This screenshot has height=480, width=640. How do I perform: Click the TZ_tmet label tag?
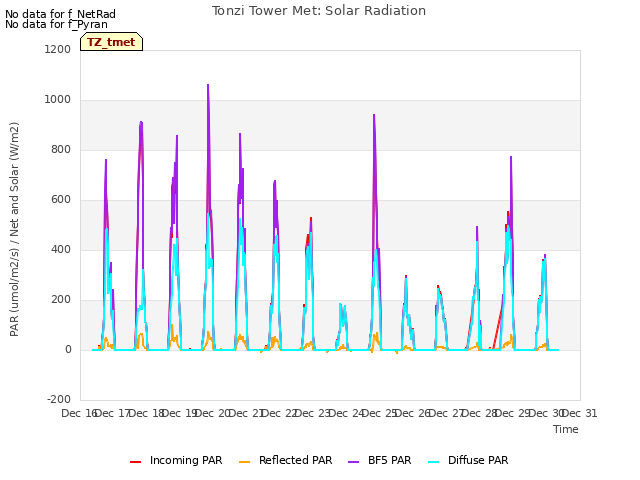[x=111, y=42]
